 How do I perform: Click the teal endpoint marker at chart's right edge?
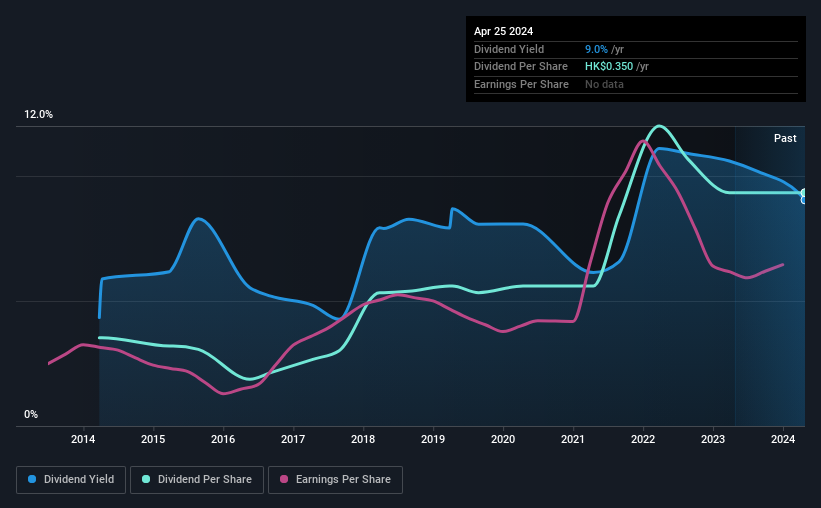804,193
